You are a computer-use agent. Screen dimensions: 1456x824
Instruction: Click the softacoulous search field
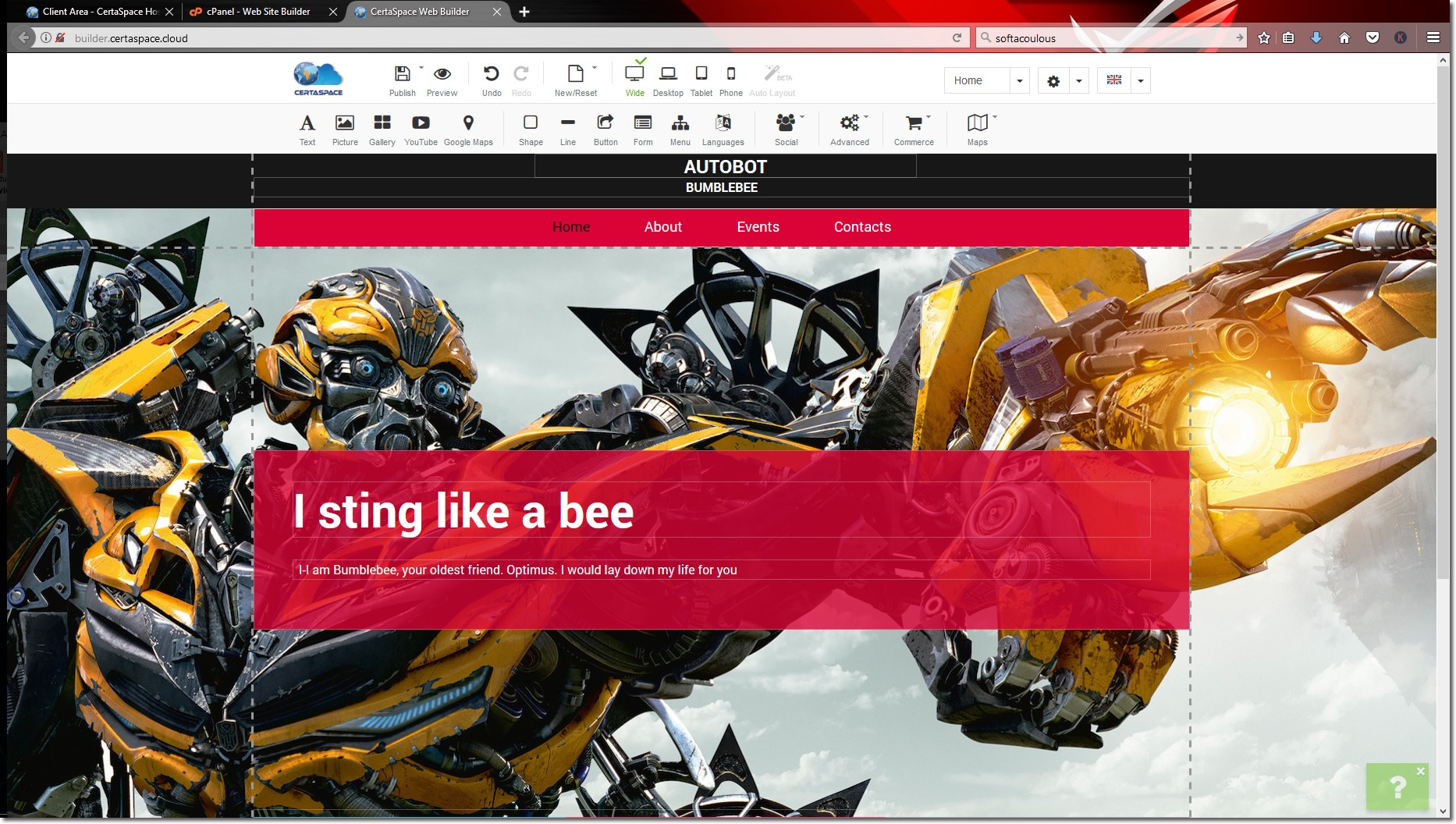(1110, 37)
